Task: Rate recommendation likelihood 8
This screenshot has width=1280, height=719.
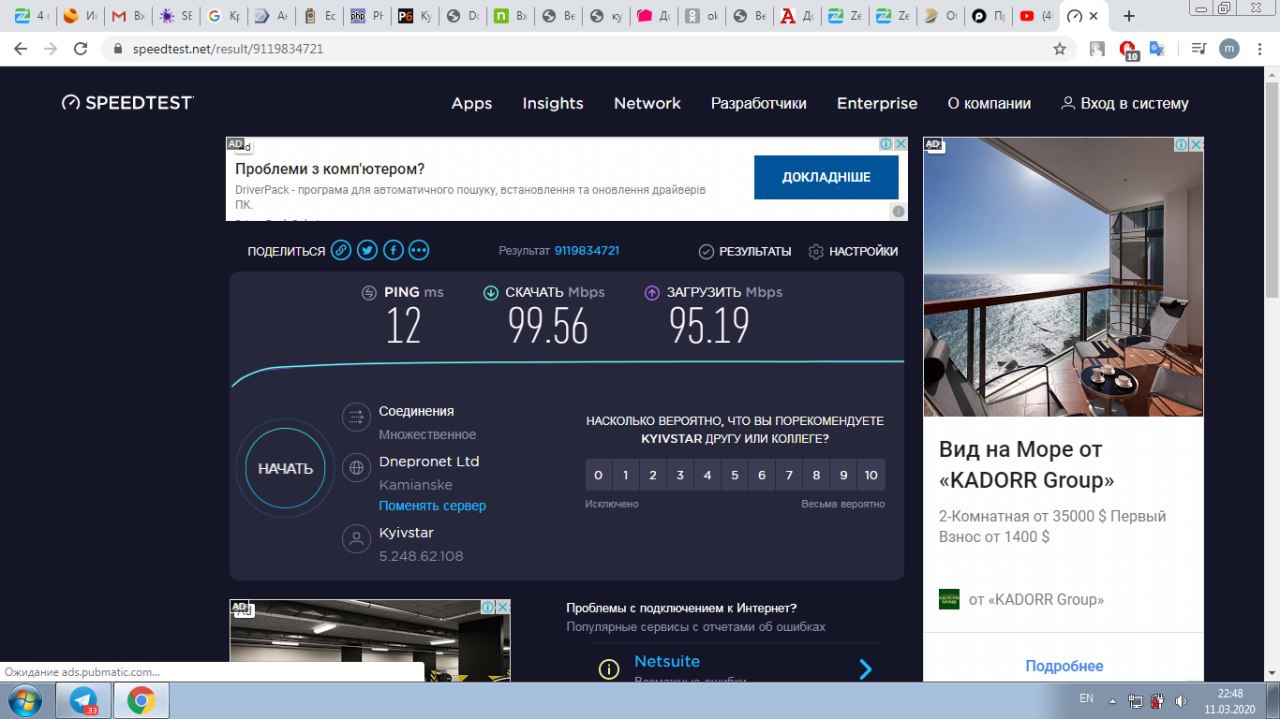Action: (x=816, y=475)
